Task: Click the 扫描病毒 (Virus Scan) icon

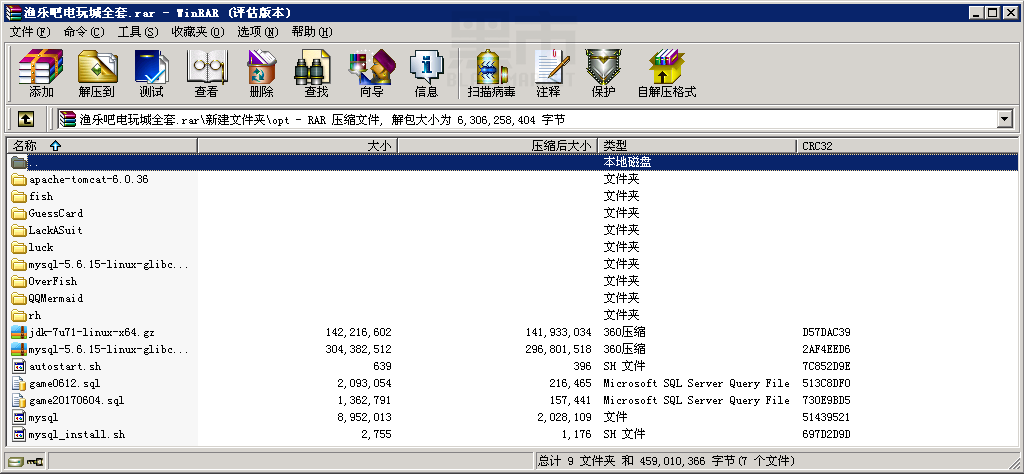Action: coord(491,66)
